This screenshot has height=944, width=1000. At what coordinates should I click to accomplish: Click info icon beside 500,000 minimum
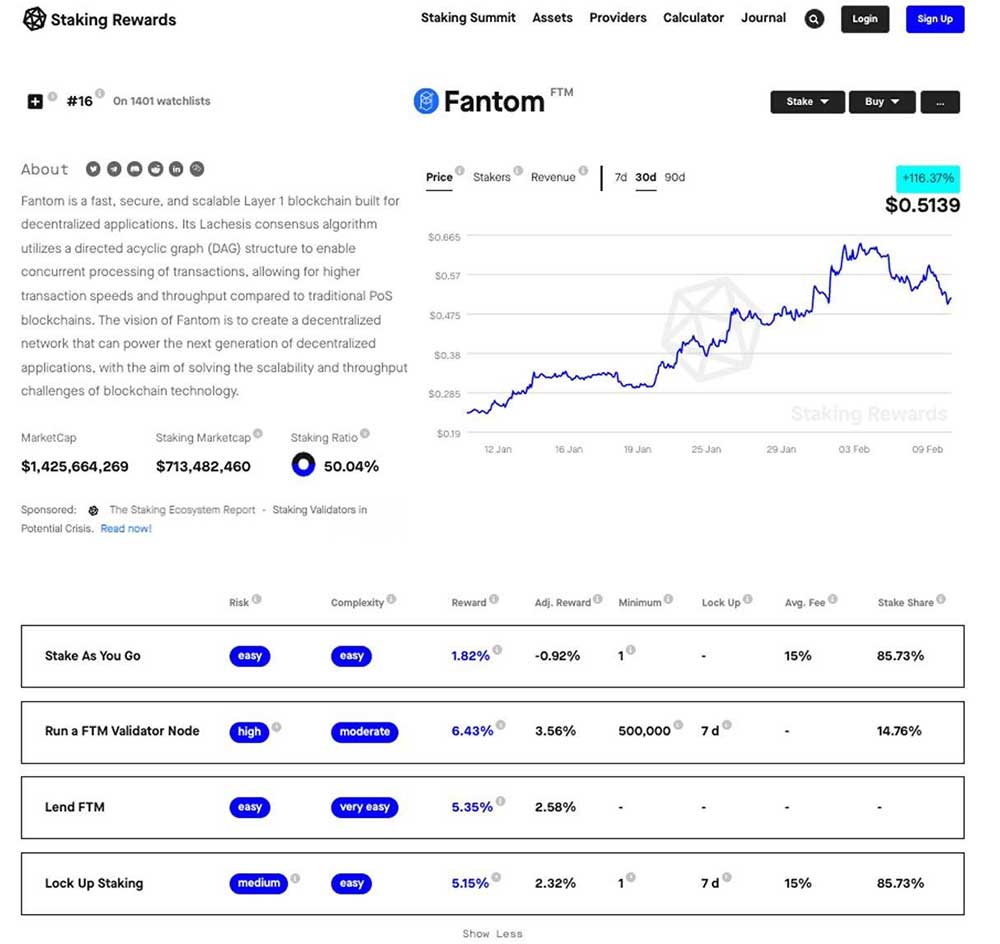point(678,725)
